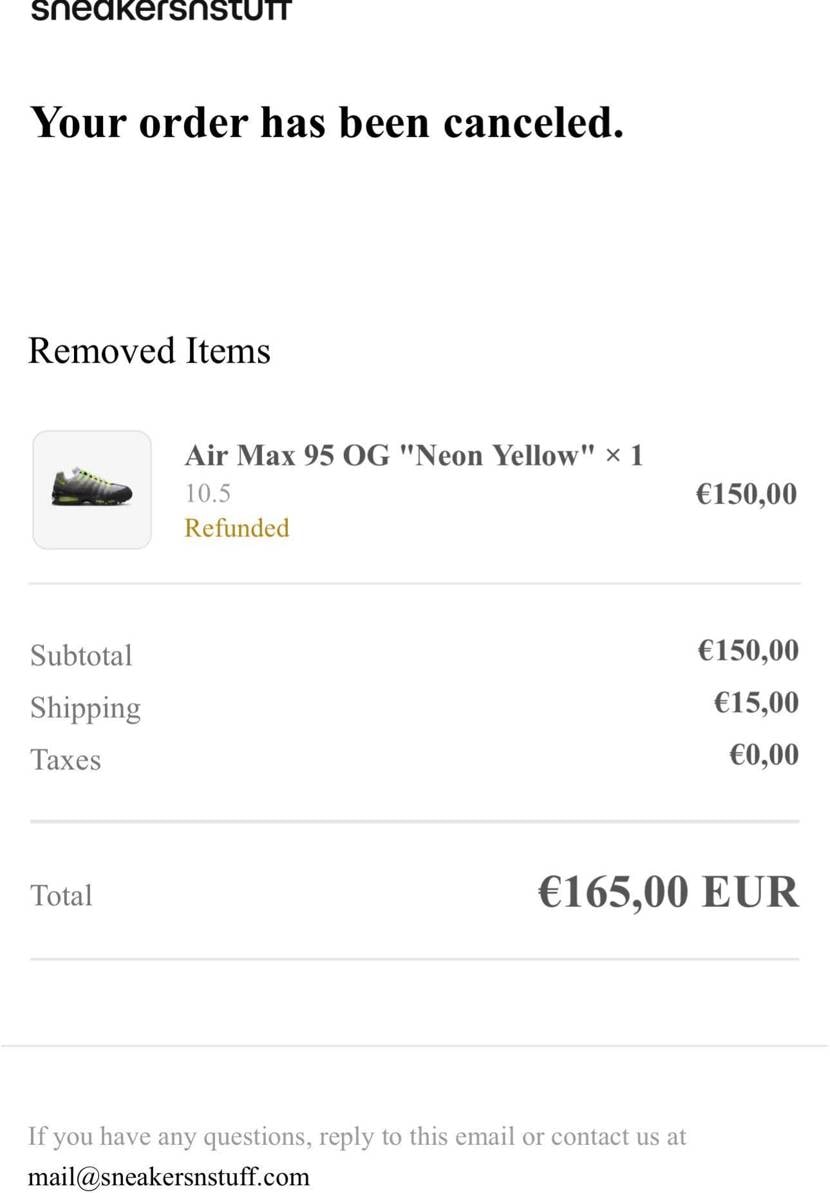Click the yellow "Refunded" status label
This screenshot has height=1193, width=830.
[237, 528]
